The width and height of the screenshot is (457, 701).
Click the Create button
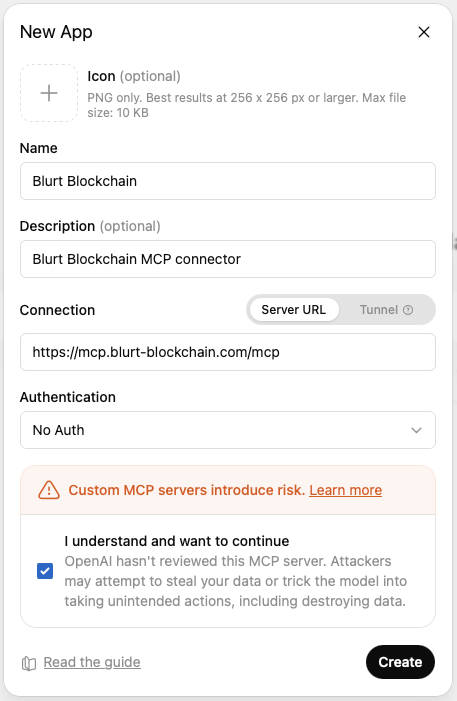pos(400,662)
